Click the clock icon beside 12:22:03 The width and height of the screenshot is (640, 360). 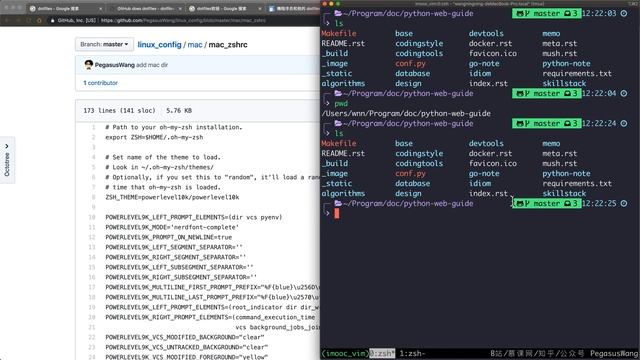624,13
